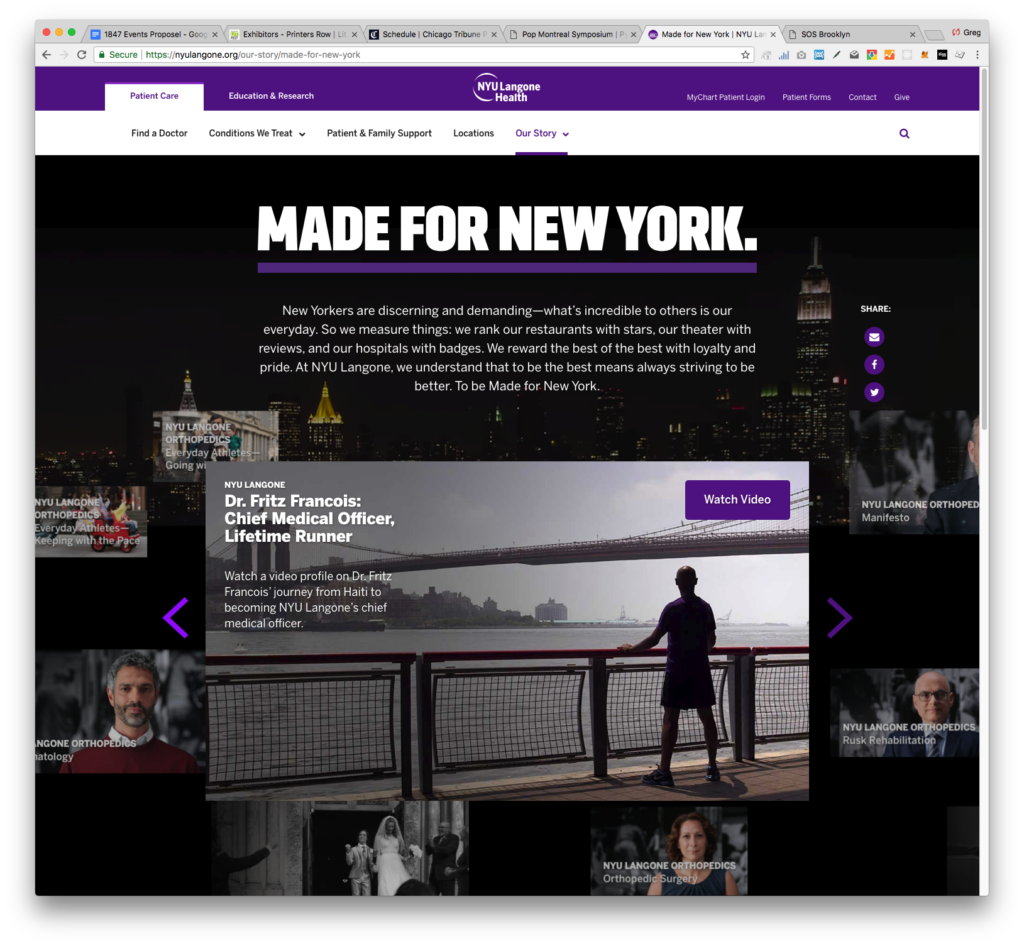This screenshot has width=1024, height=946.
Task: Click the black square extension icon
Action: (942, 55)
